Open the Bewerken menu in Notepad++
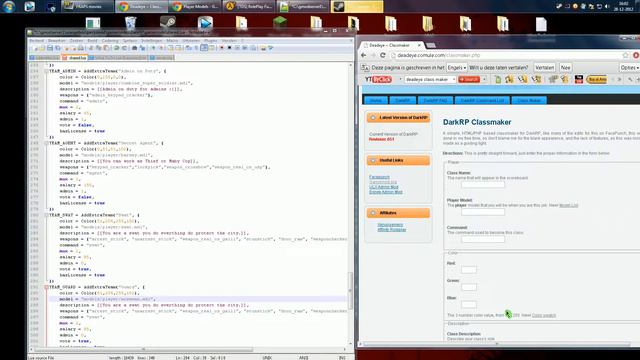Viewport: 640px width, 360px height. click(57, 41)
